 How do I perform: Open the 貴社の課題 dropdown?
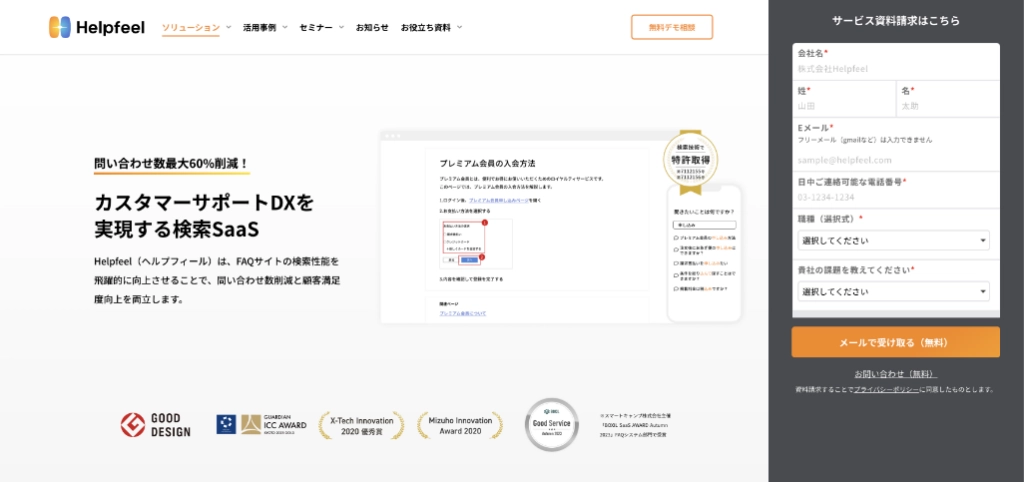(893, 291)
